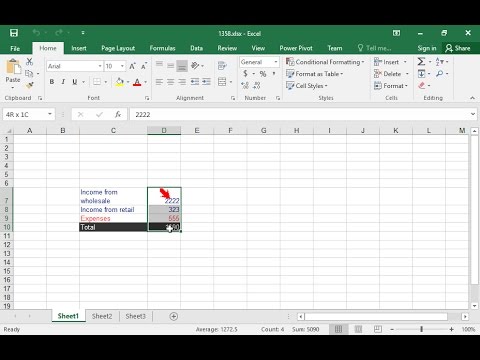Toggle Italic formatting
The width and height of the screenshot is (480, 360).
pyautogui.click(x=63, y=82)
